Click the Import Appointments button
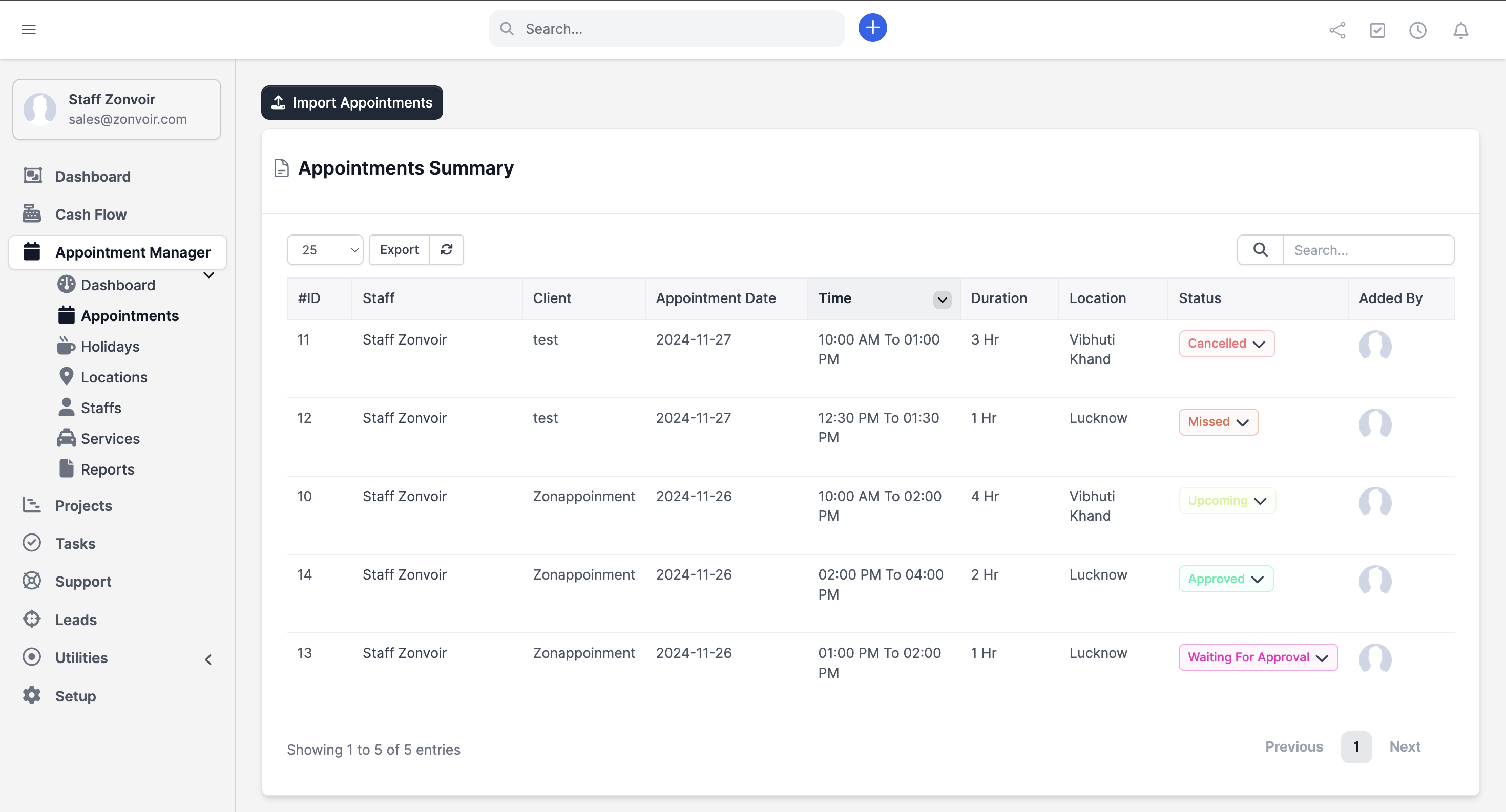The height and width of the screenshot is (812, 1506). [352, 103]
